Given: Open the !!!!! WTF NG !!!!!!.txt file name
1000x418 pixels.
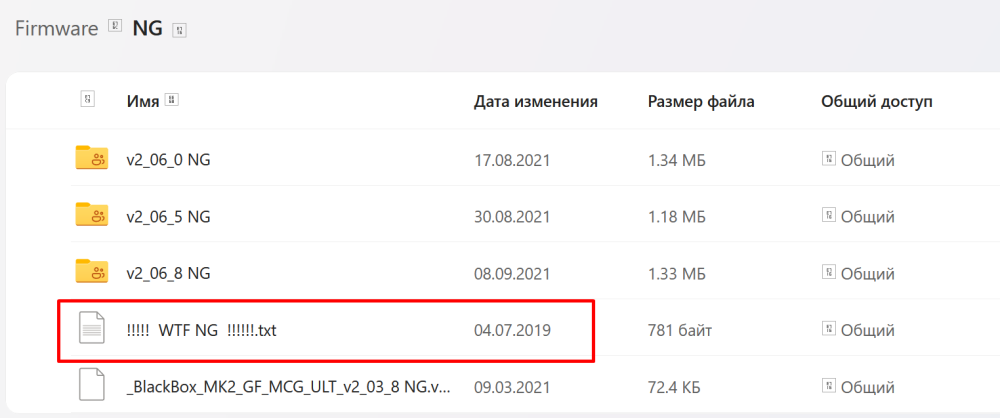Looking at the screenshot, I should (x=201, y=328).
